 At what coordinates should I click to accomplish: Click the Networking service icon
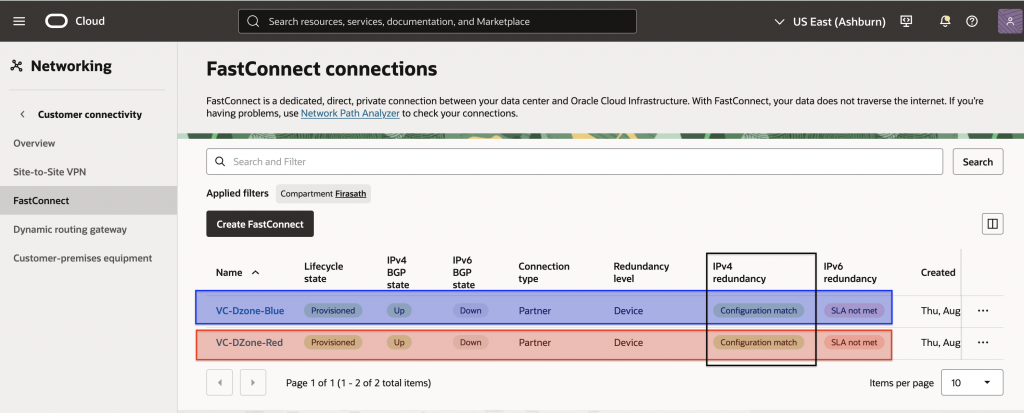pos(17,66)
